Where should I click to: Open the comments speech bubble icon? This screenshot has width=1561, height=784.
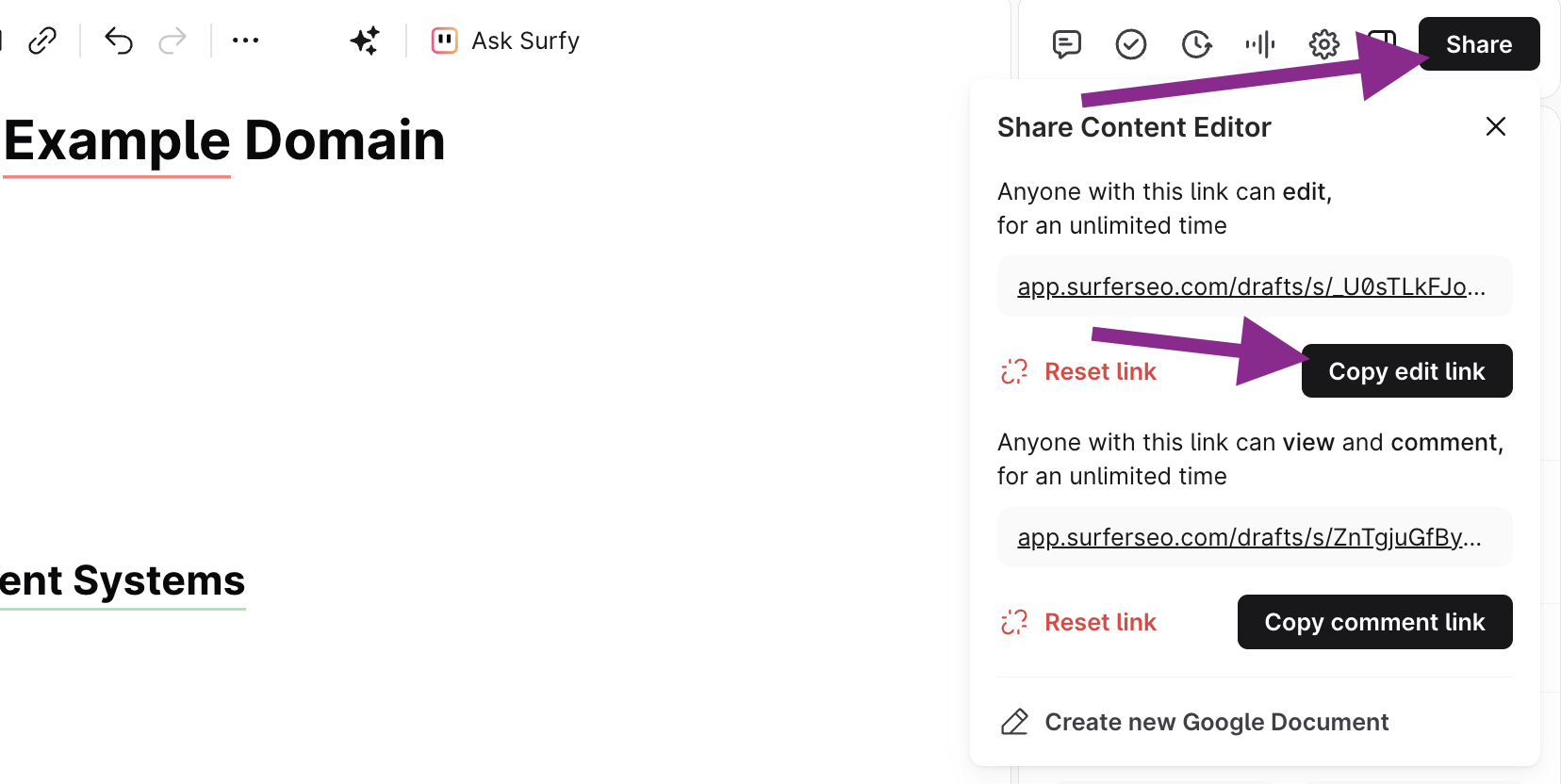tap(1066, 43)
